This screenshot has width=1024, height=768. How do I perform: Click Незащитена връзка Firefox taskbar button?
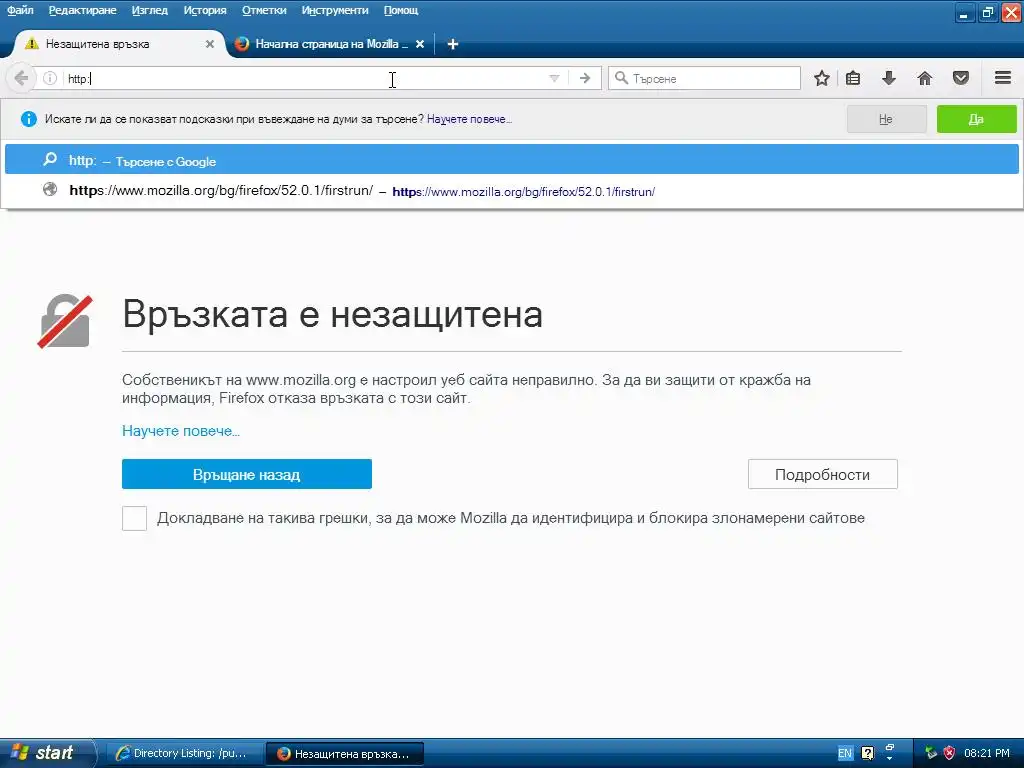point(345,753)
